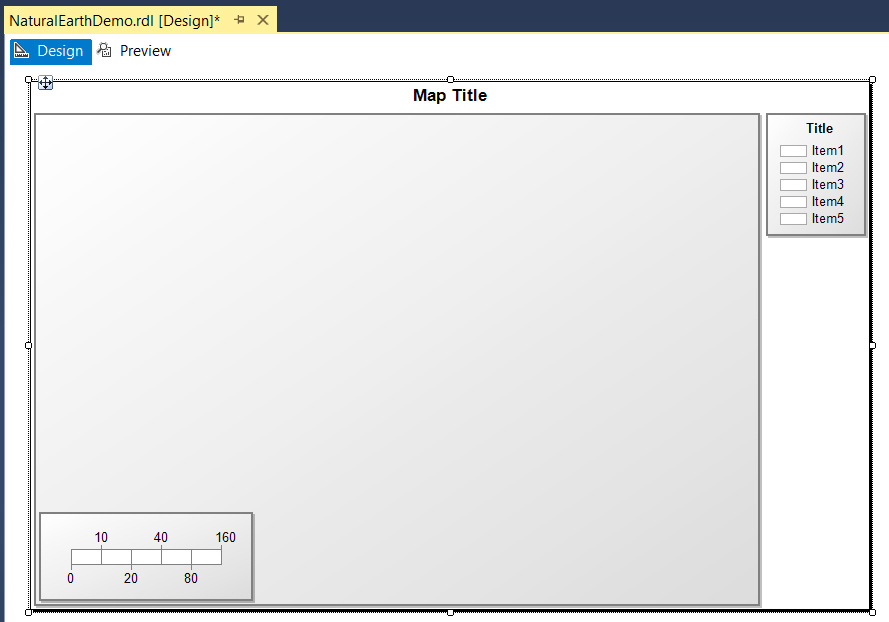Screen dimensions: 889x622
Task: Select the NaturalEarthDemo.rdl [Design] document tab
Action: [114, 20]
